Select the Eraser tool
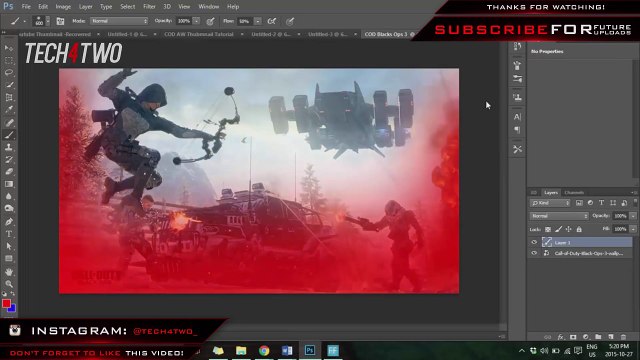The height and width of the screenshot is (360, 640). 9,172
